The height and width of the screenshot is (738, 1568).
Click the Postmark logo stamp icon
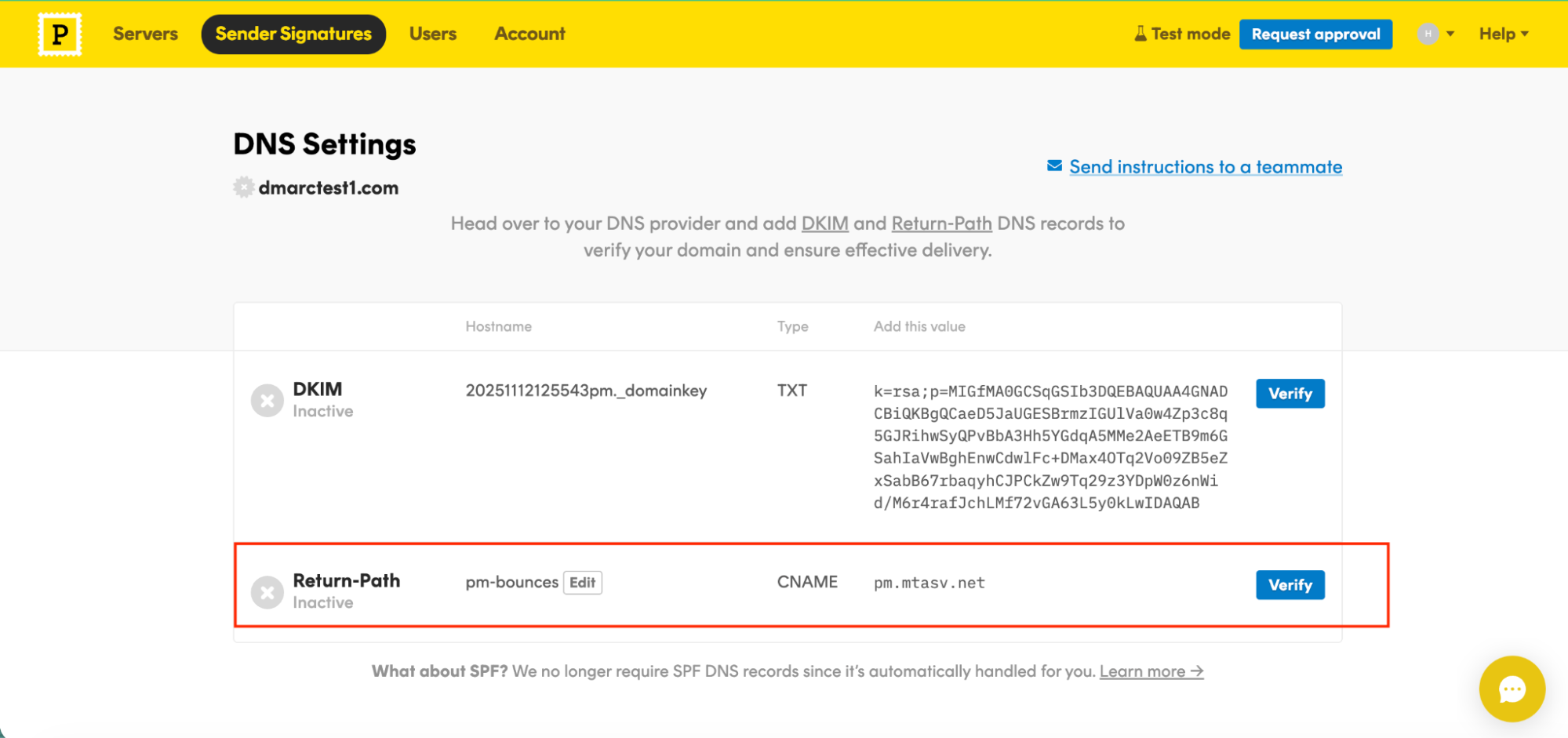tap(60, 34)
